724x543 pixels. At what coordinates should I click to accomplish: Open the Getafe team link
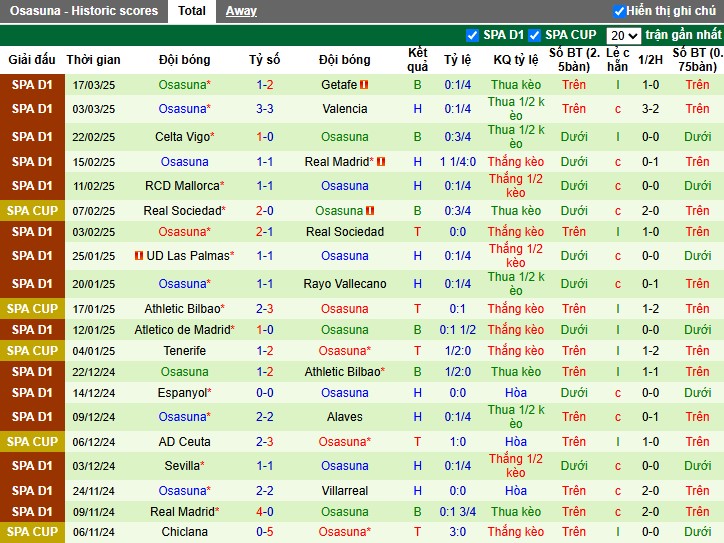[339, 85]
